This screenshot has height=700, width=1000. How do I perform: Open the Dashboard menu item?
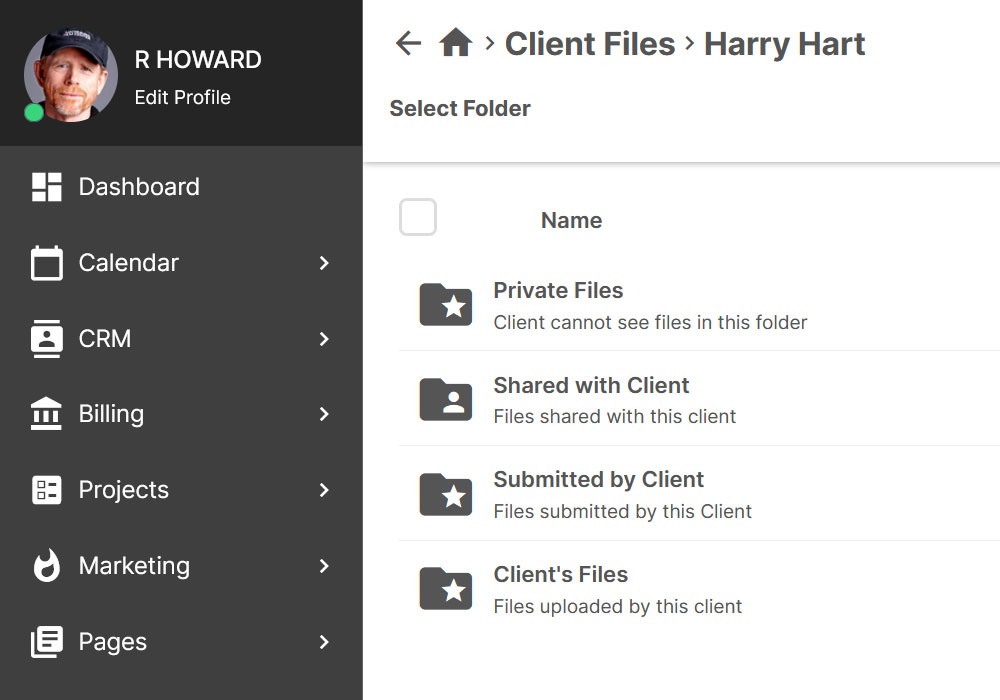[139, 187]
